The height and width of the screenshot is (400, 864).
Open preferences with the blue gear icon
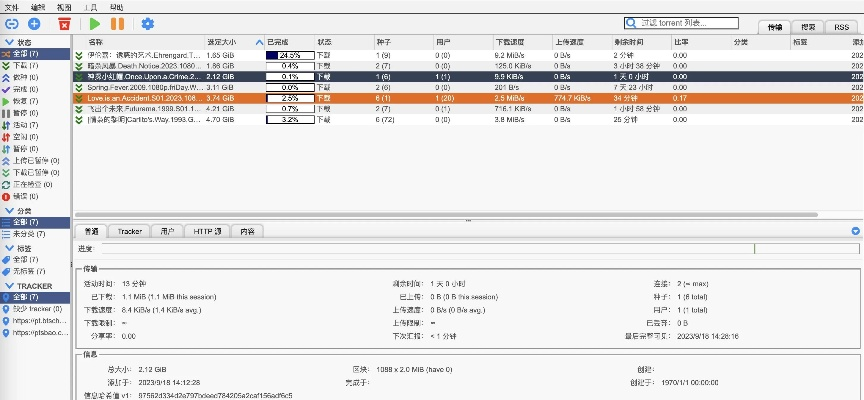pyautogui.click(x=147, y=23)
